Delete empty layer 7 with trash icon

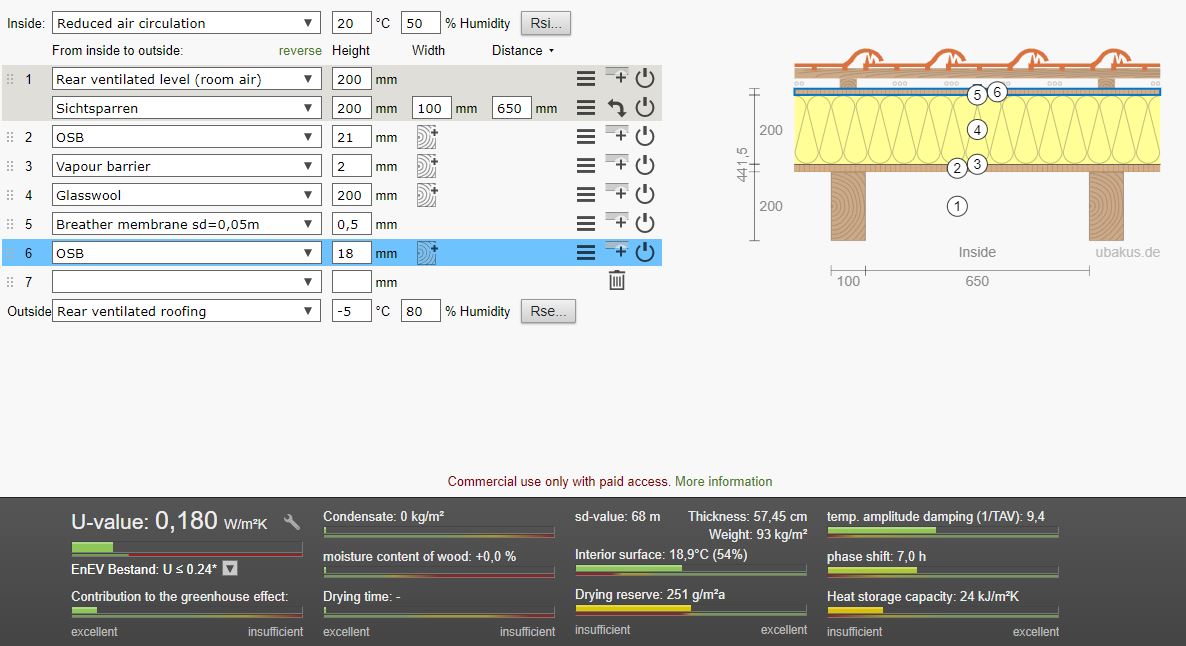(617, 282)
